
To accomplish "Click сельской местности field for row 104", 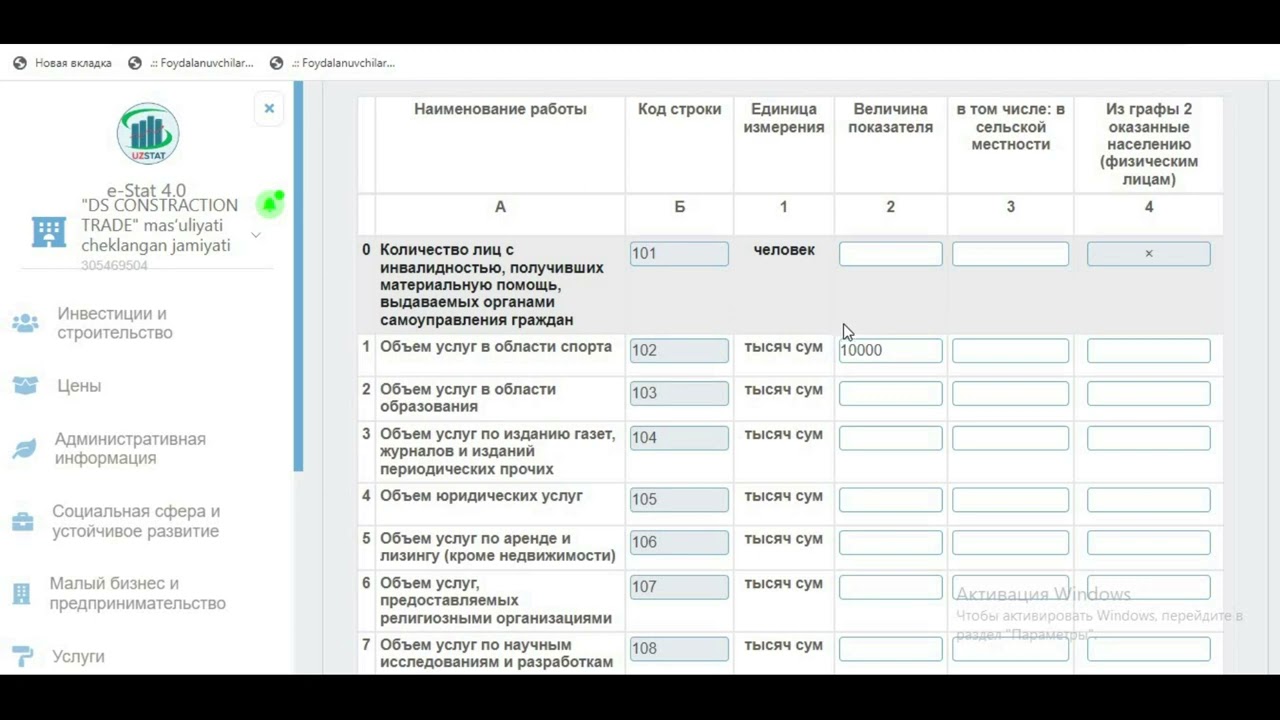I will click(1010, 438).
